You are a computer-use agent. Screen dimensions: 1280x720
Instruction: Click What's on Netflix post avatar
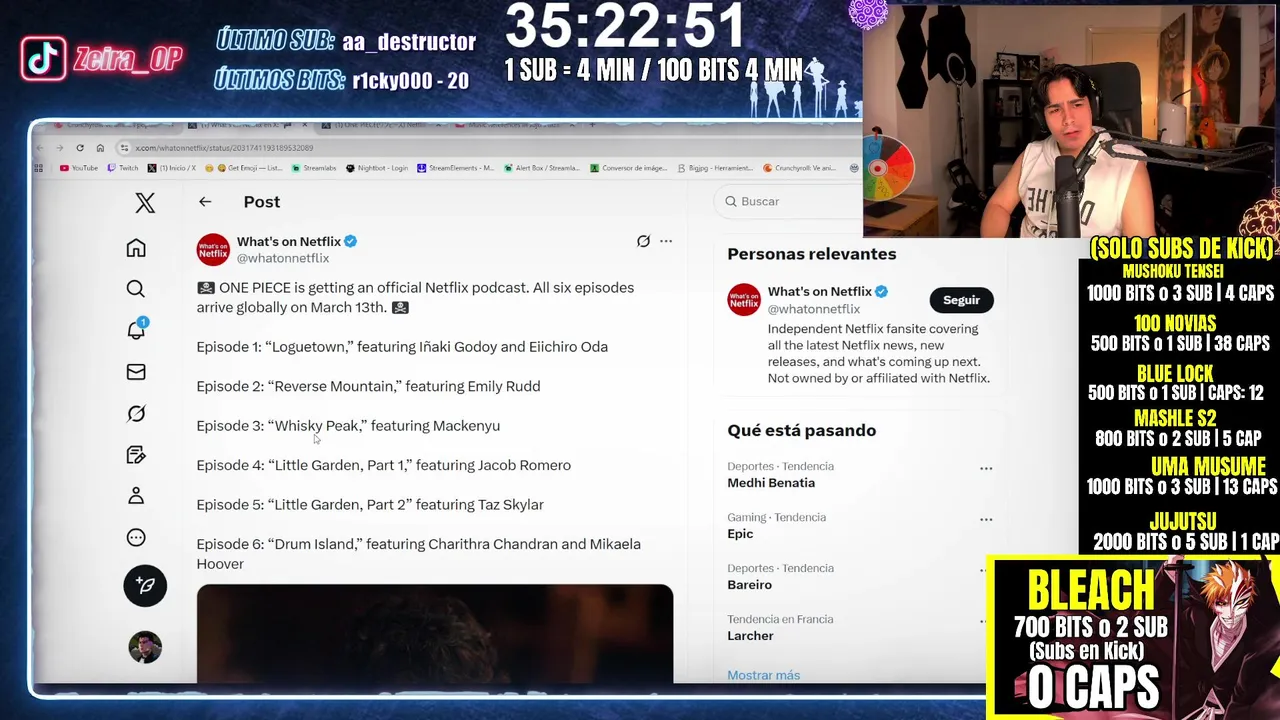tap(213, 250)
